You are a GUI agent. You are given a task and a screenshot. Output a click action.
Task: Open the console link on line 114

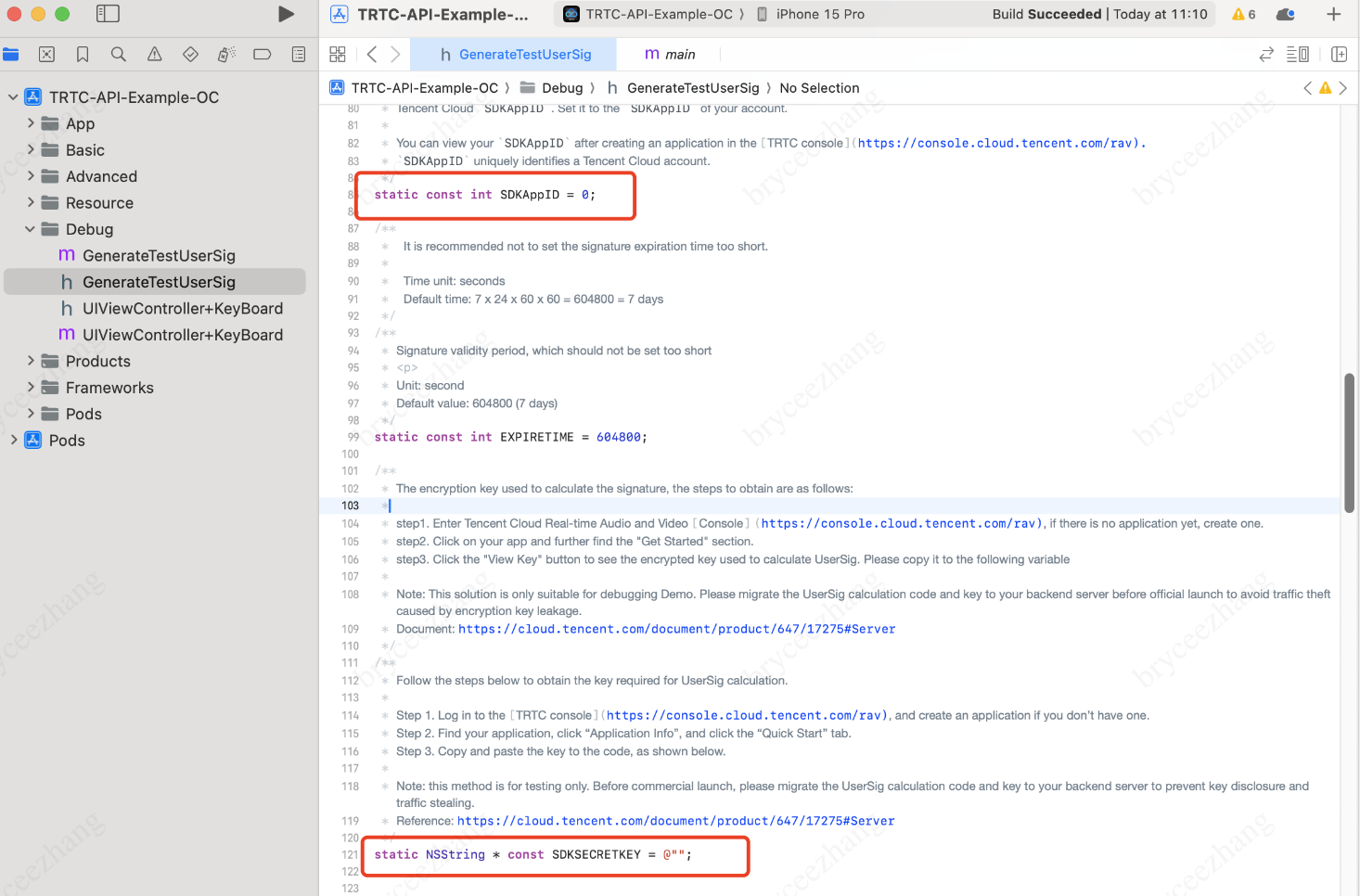click(746, 716)
